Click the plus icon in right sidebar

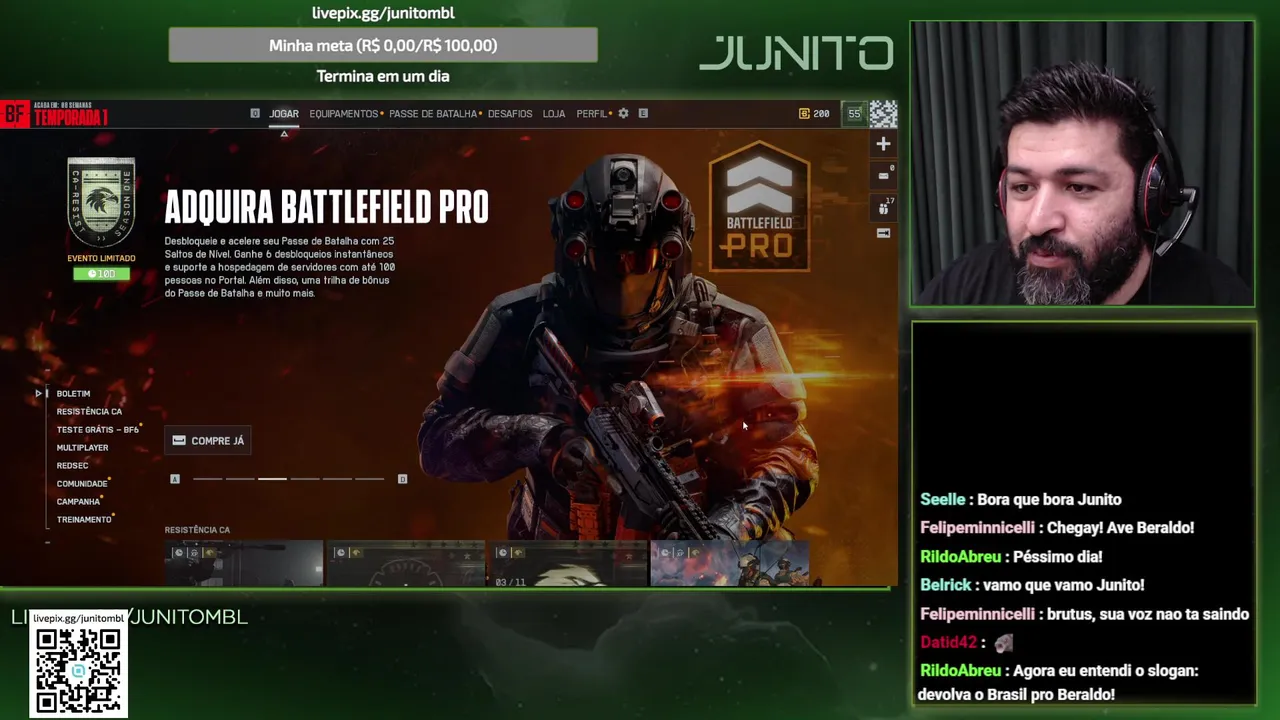click(x=883, y=144)
